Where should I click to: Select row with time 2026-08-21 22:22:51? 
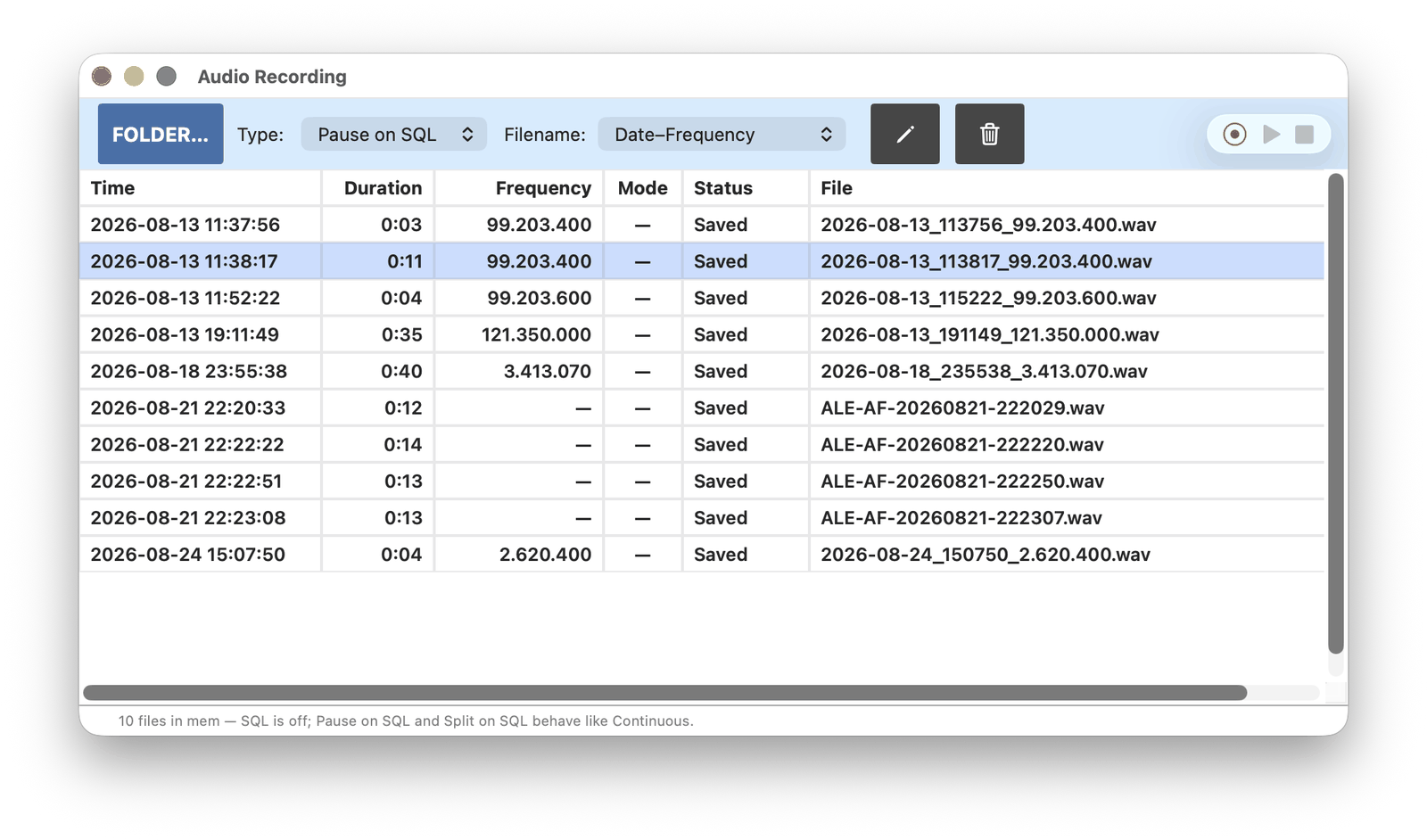click(702, 481)
